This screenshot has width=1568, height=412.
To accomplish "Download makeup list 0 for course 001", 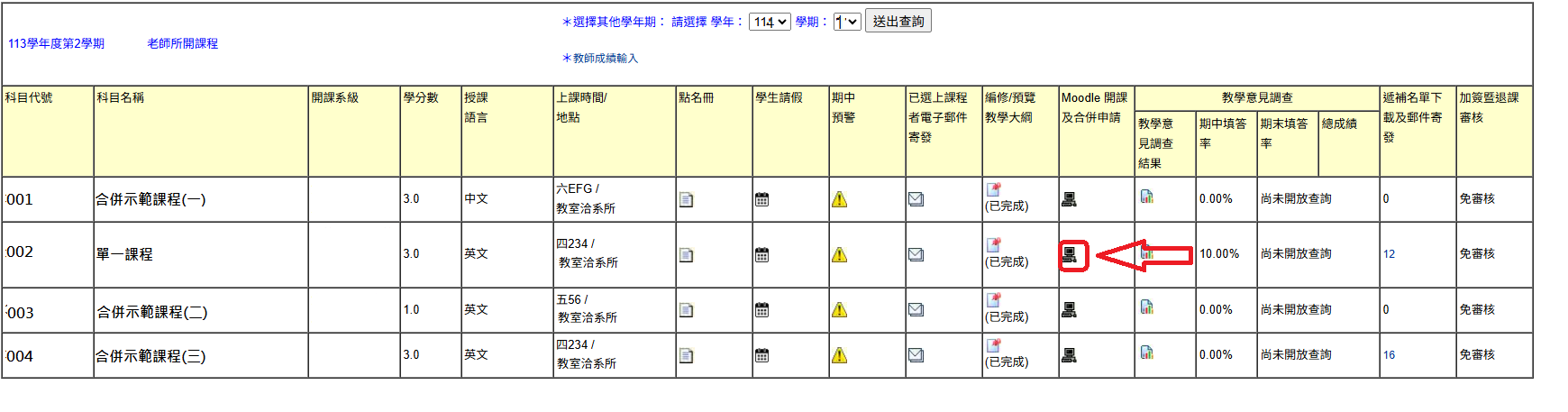I will click(1386, 199).
